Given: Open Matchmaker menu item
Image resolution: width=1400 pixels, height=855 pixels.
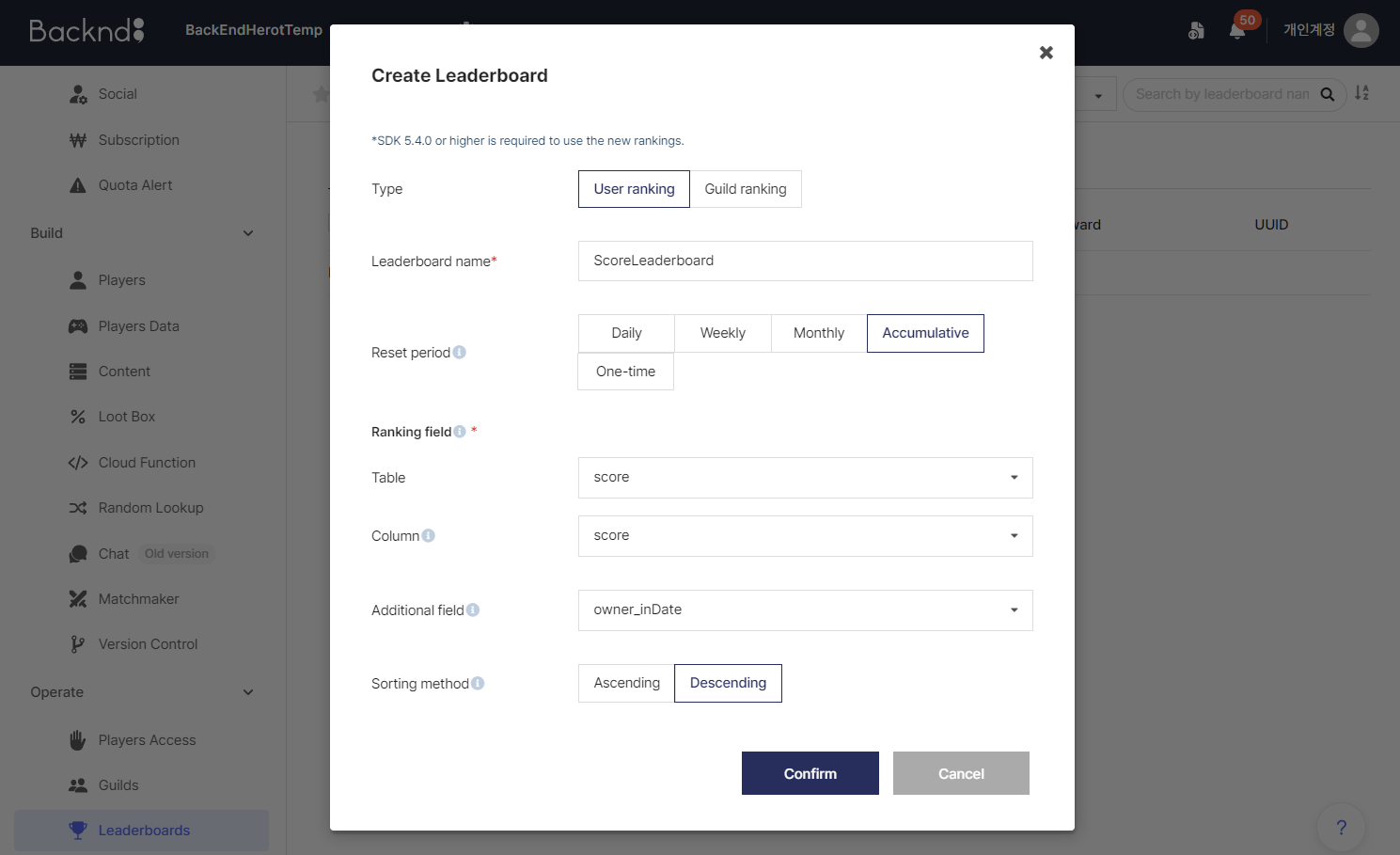Looking at the screenshot, I should tap(139, 599).
